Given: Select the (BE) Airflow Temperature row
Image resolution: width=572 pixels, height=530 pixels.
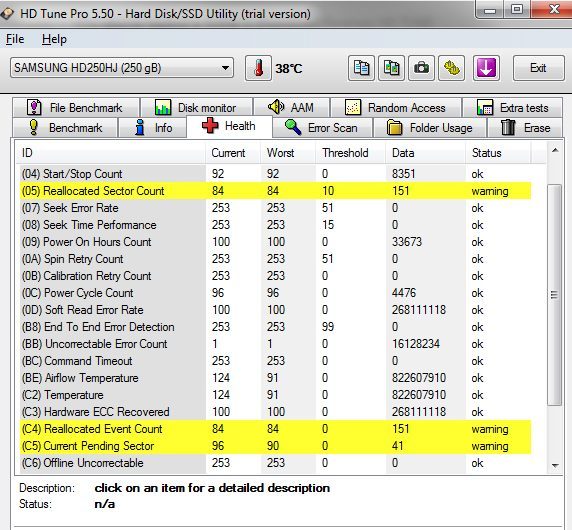Looking at the screenshot, I should 276,378.
